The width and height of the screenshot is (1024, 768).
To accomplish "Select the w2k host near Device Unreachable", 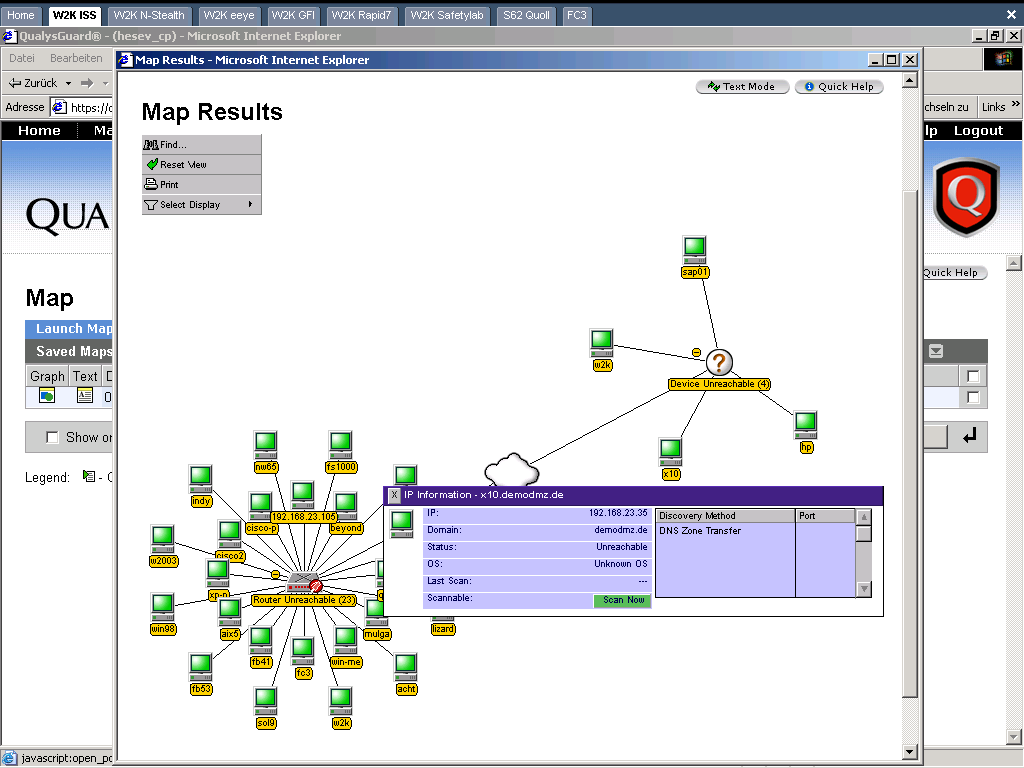I will click(601, 344).
